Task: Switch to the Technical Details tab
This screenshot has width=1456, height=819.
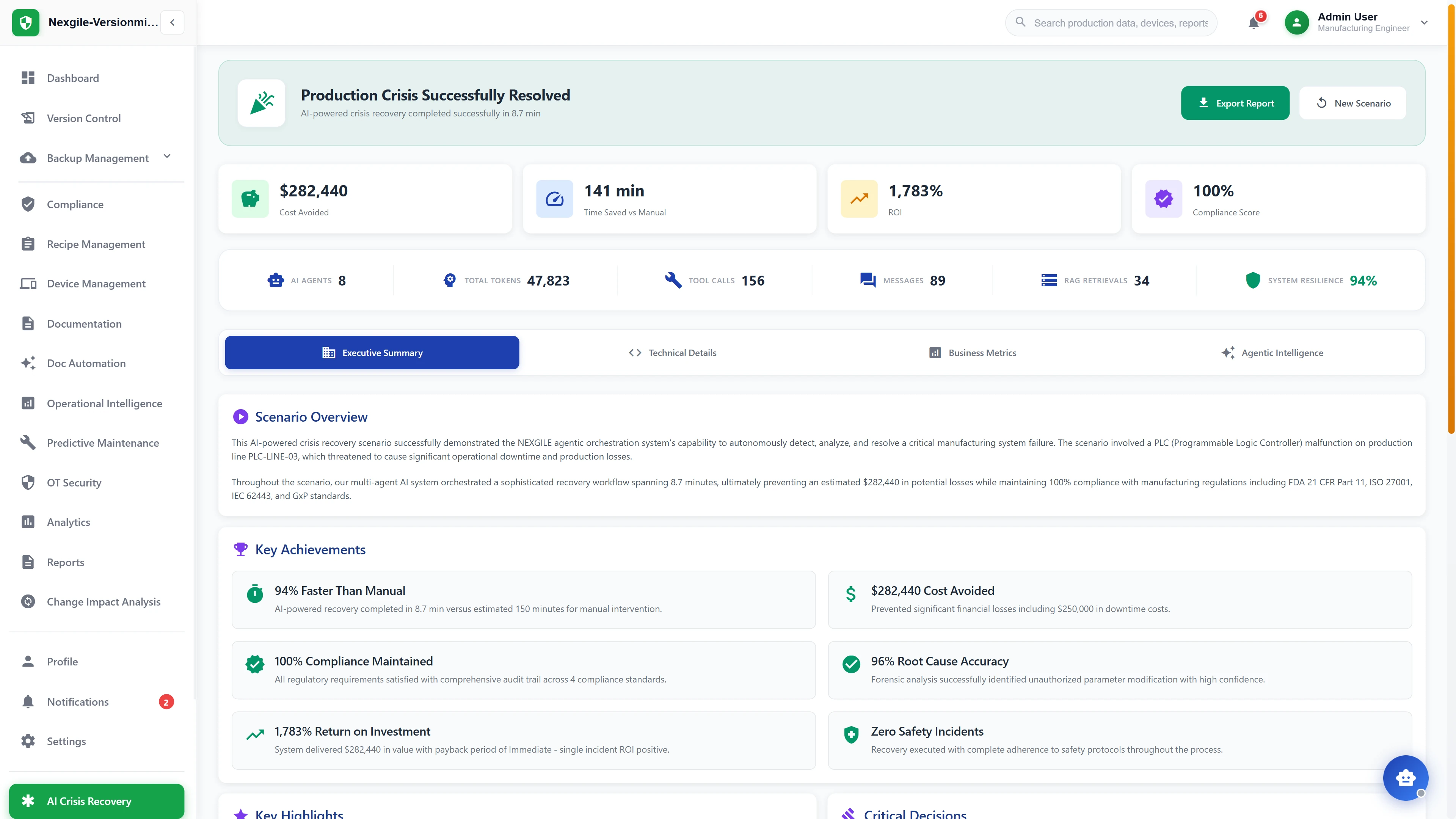Action: [672, 352]
